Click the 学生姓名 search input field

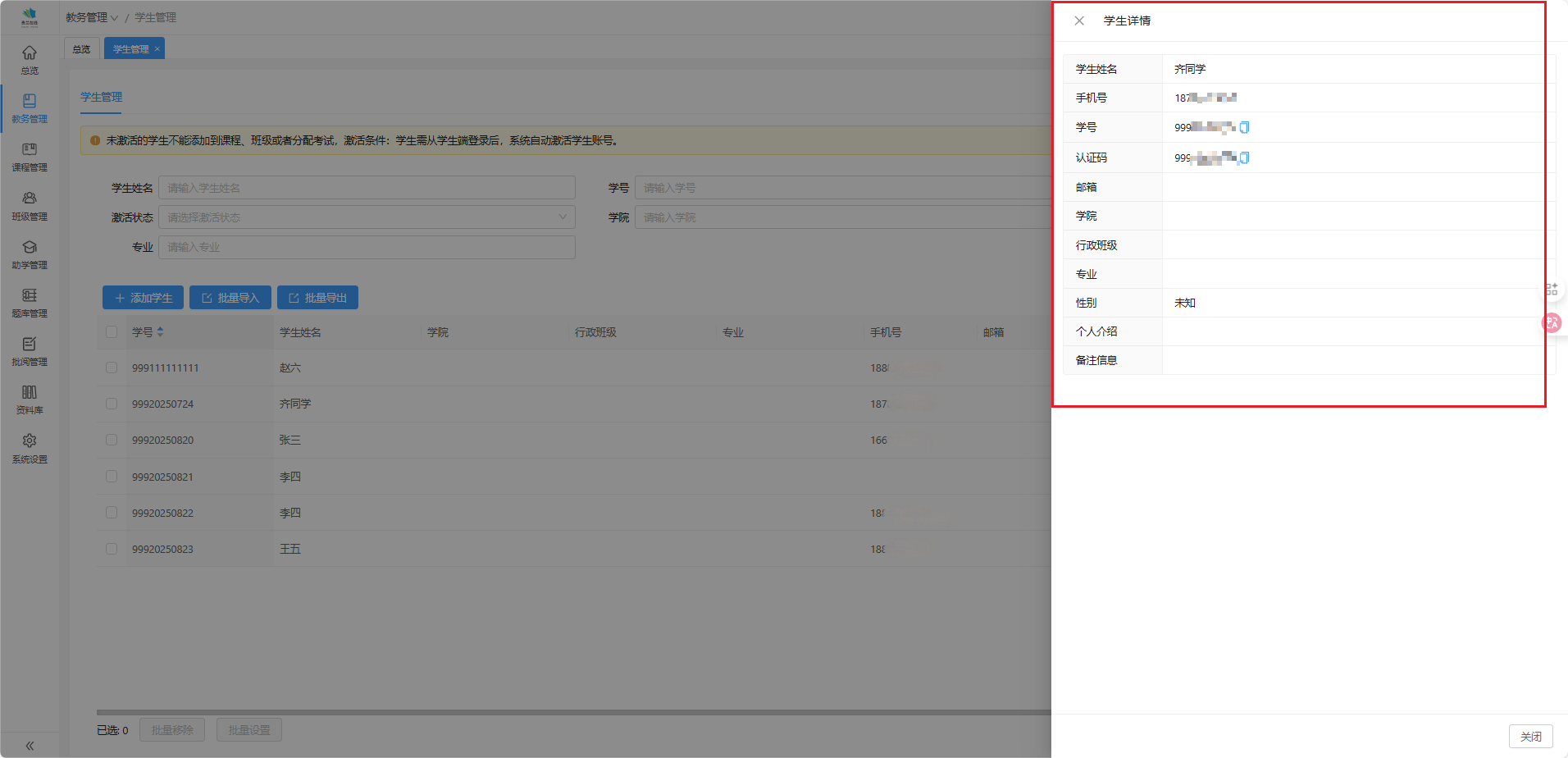click(x=367, y=188)
